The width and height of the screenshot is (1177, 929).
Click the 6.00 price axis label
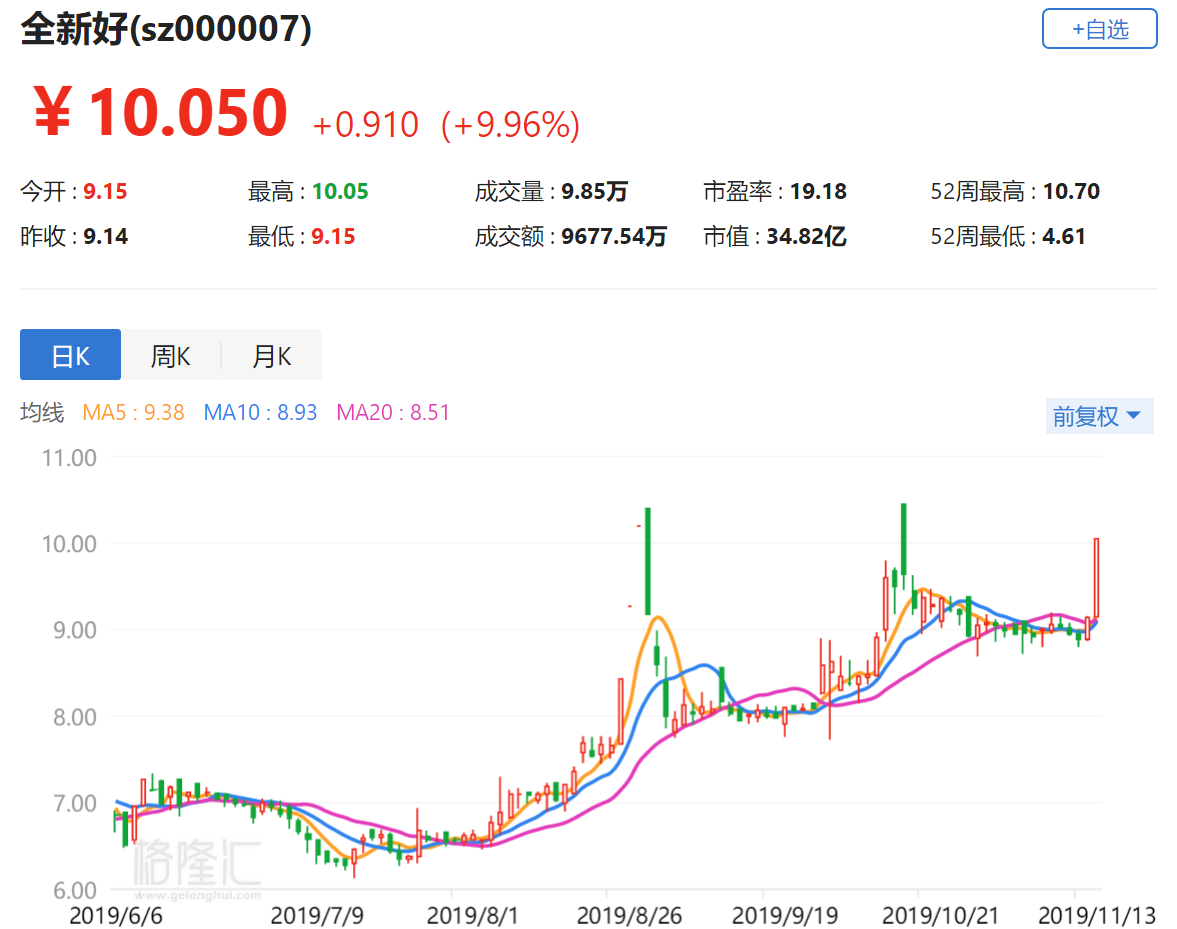74,891
